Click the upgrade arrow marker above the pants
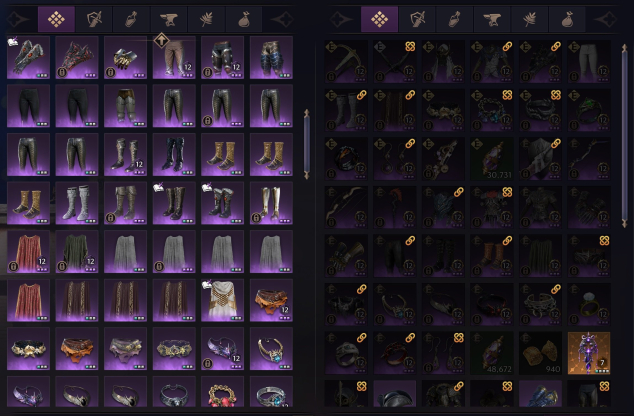634x416 pixels. tap(162, 40)
